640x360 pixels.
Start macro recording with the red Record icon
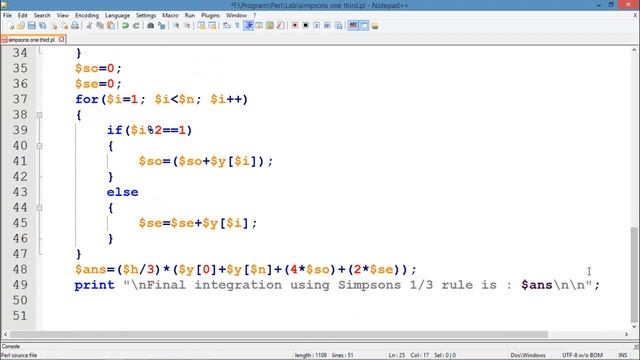pos(295,26)
